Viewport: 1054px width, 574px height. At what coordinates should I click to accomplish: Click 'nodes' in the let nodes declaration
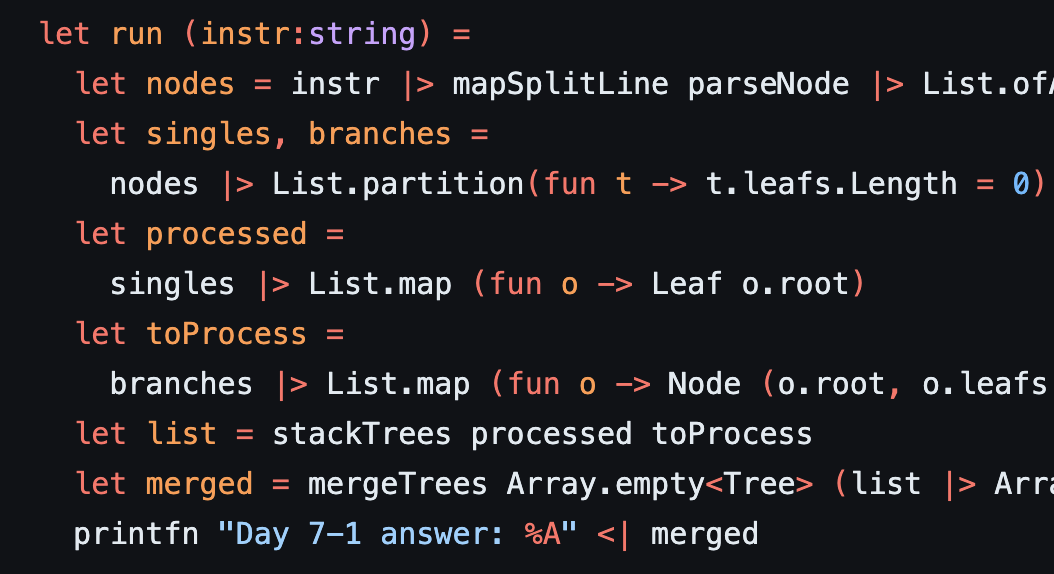(190, 85)
